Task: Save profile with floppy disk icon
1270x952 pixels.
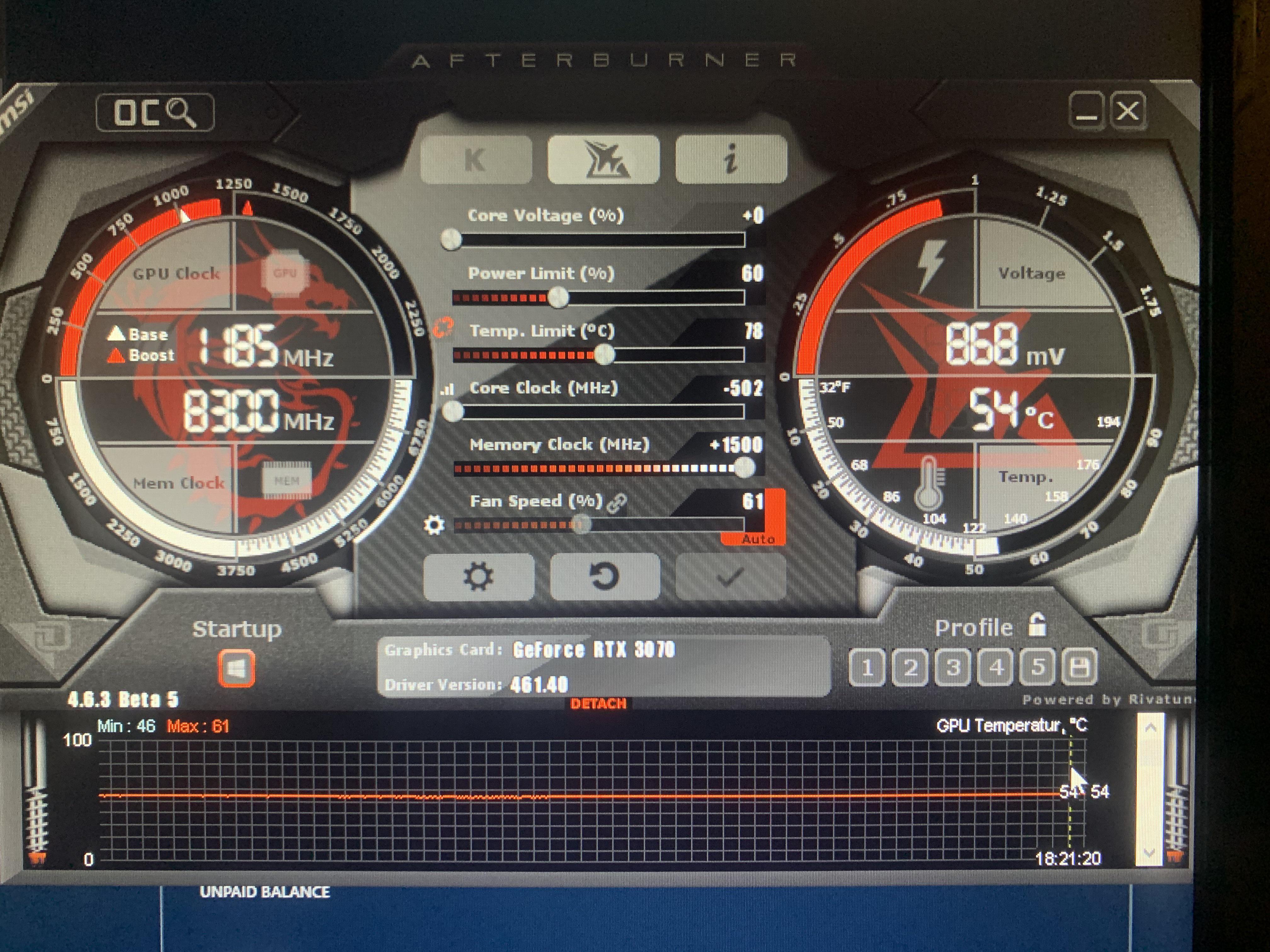Action: pyautogui.click(x=1079, y=667)
